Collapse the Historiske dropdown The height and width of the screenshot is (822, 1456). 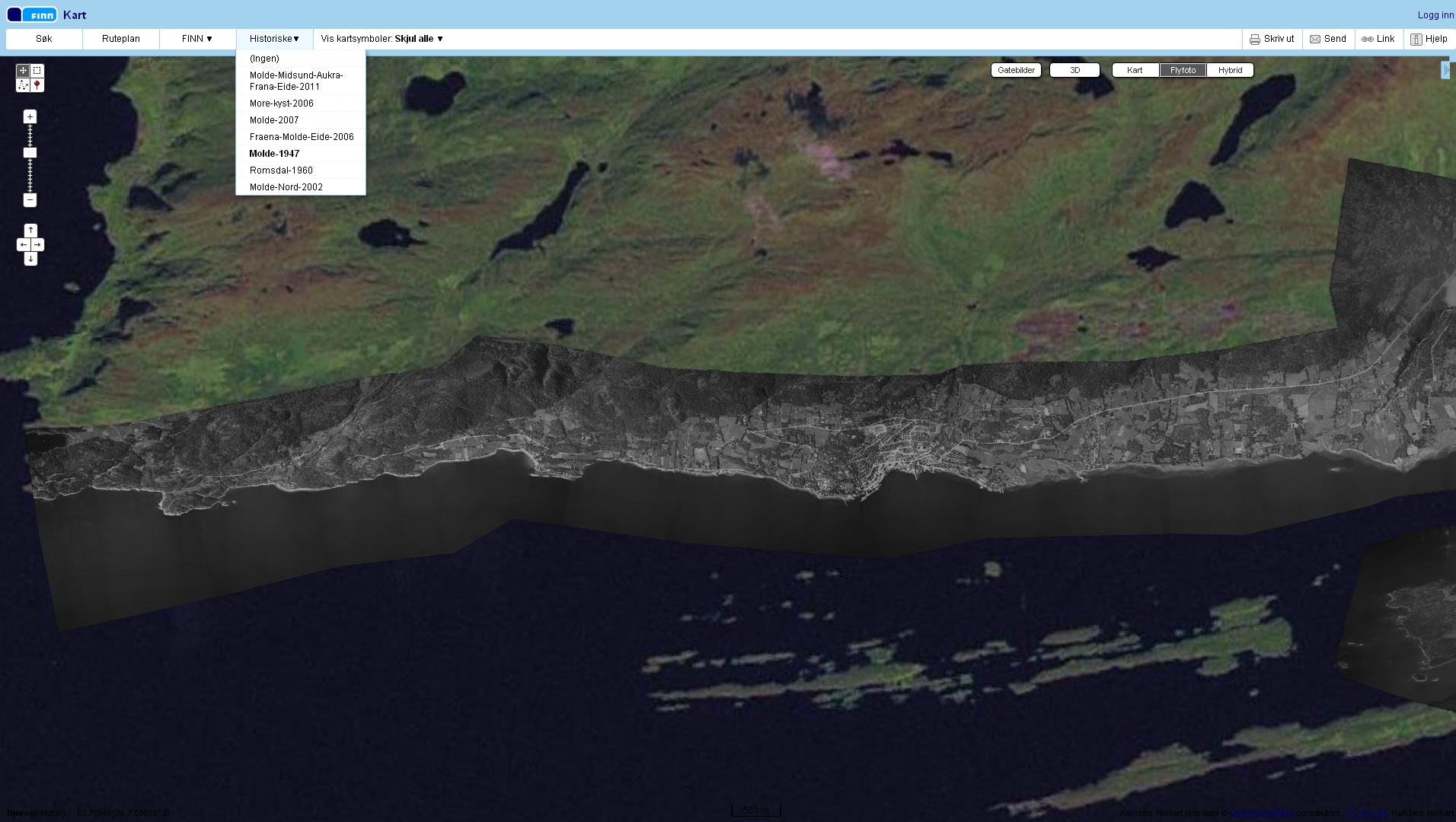[x=274, y=39]
